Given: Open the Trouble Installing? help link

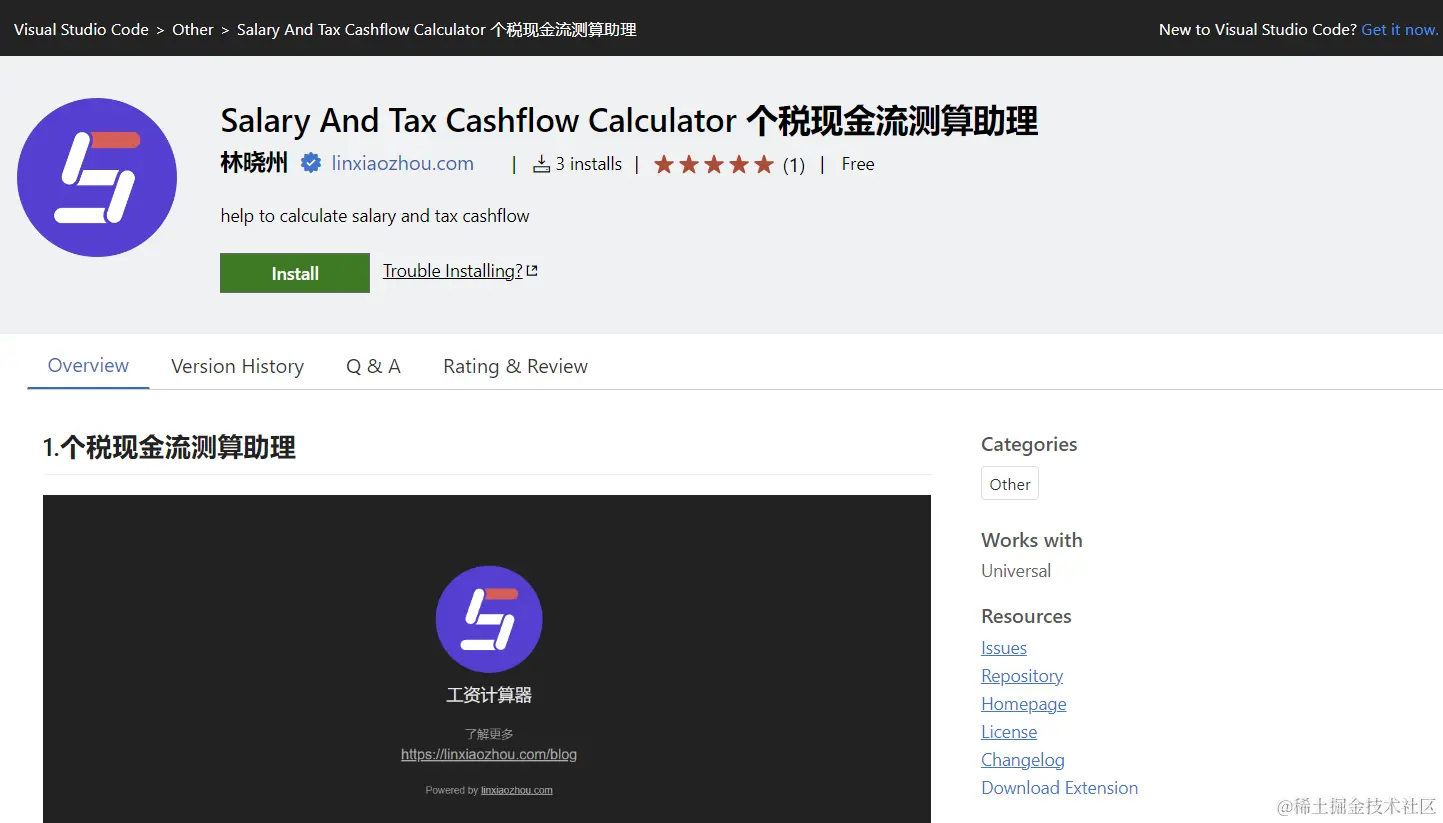Looking at the screenshot, I should coord(452,271).
